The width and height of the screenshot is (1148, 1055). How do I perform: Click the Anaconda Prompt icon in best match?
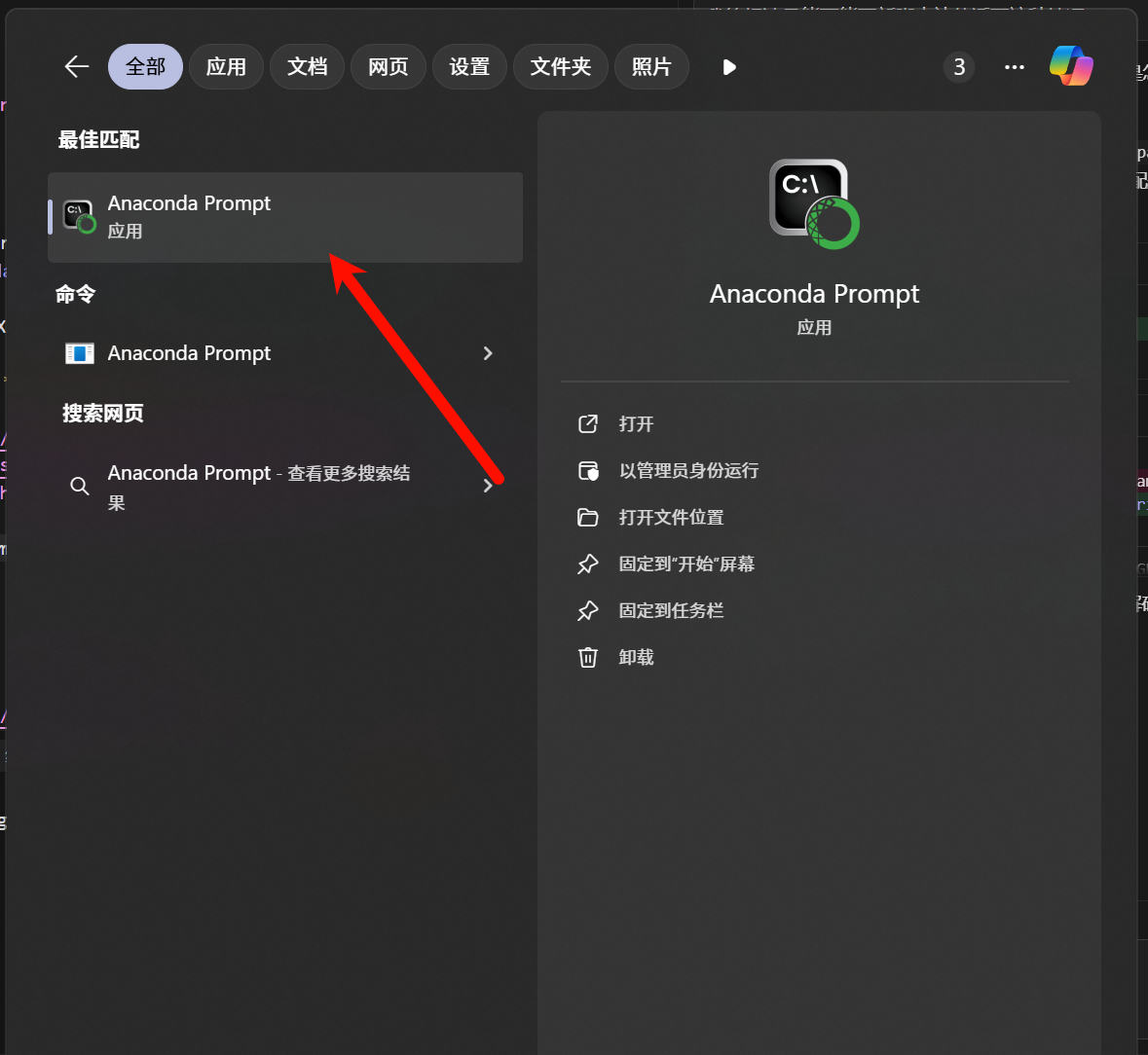point(79,217)
